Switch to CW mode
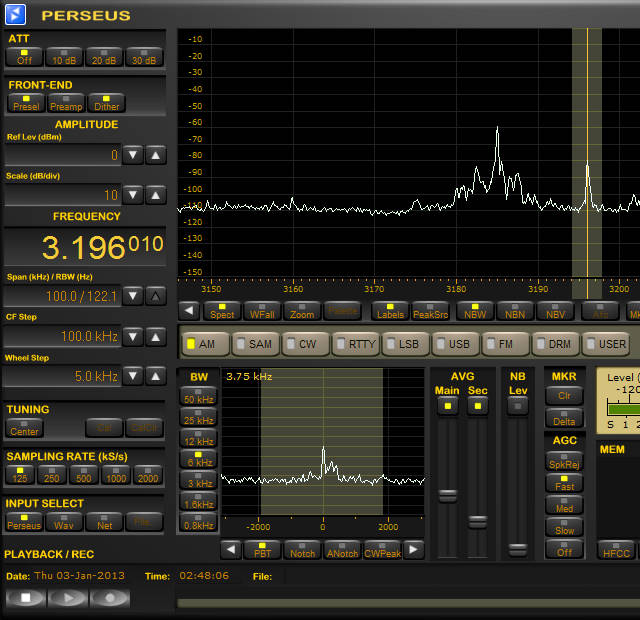 tap(305, 344)
